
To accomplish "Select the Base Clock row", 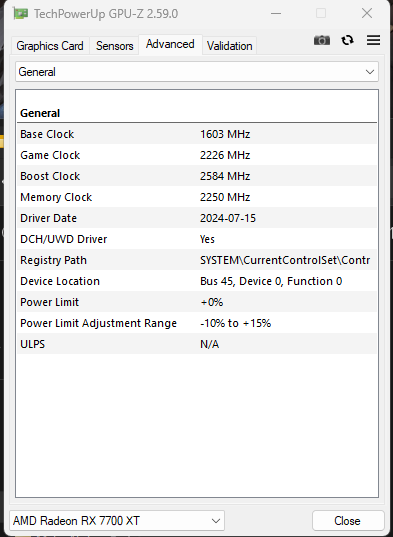I will 197,134.
